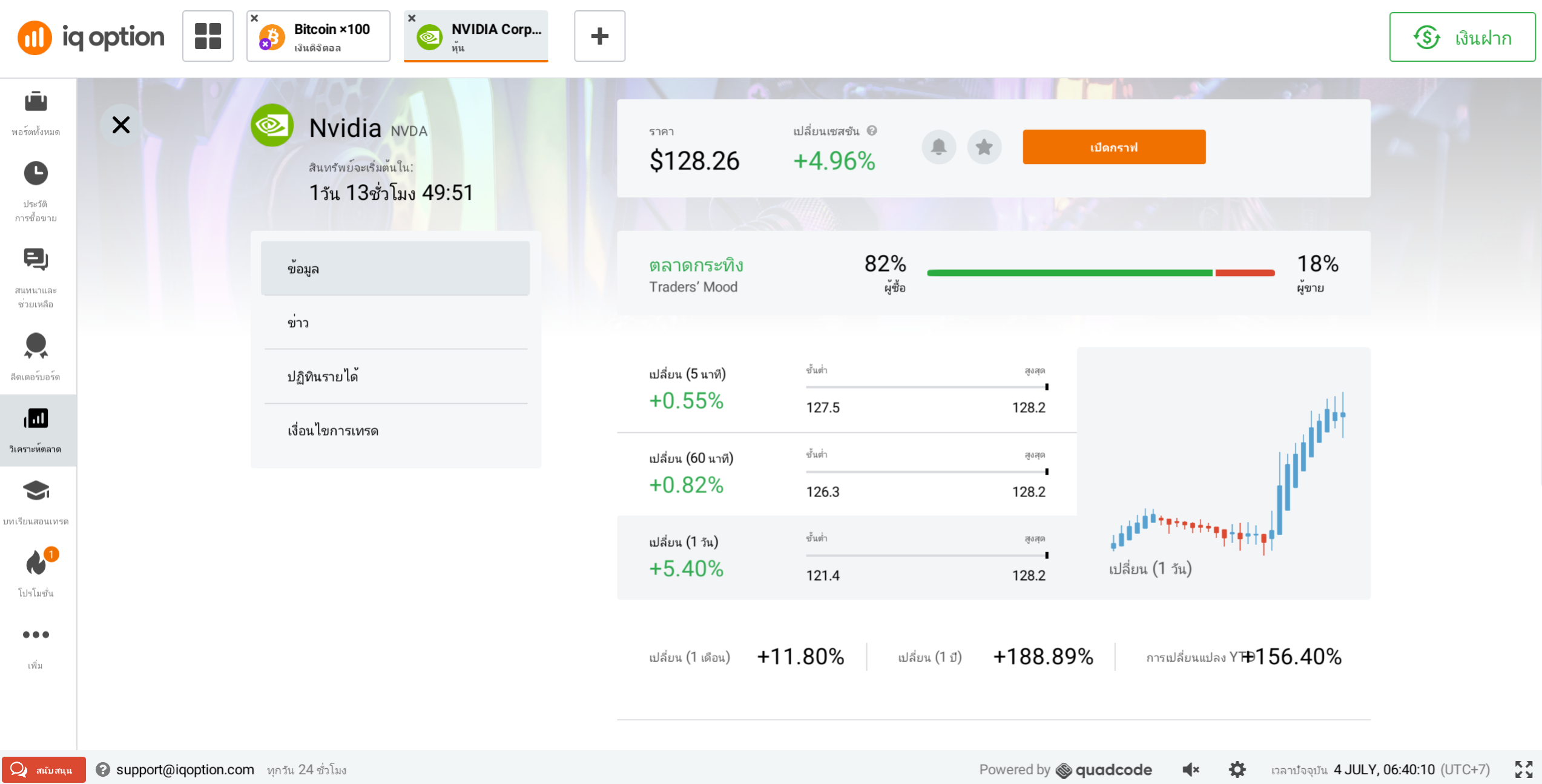
Task: Select the 5-minute change row
Action: click(x=846, y=390)
